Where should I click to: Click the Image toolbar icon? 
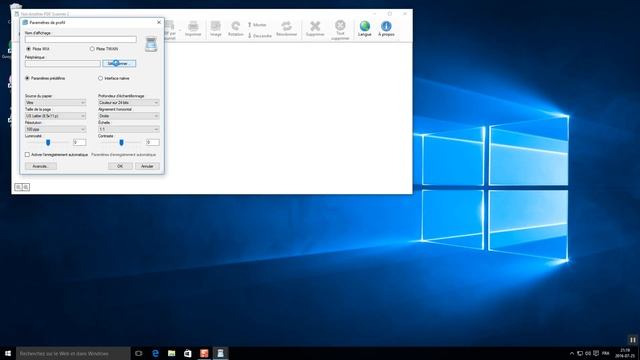216,27
